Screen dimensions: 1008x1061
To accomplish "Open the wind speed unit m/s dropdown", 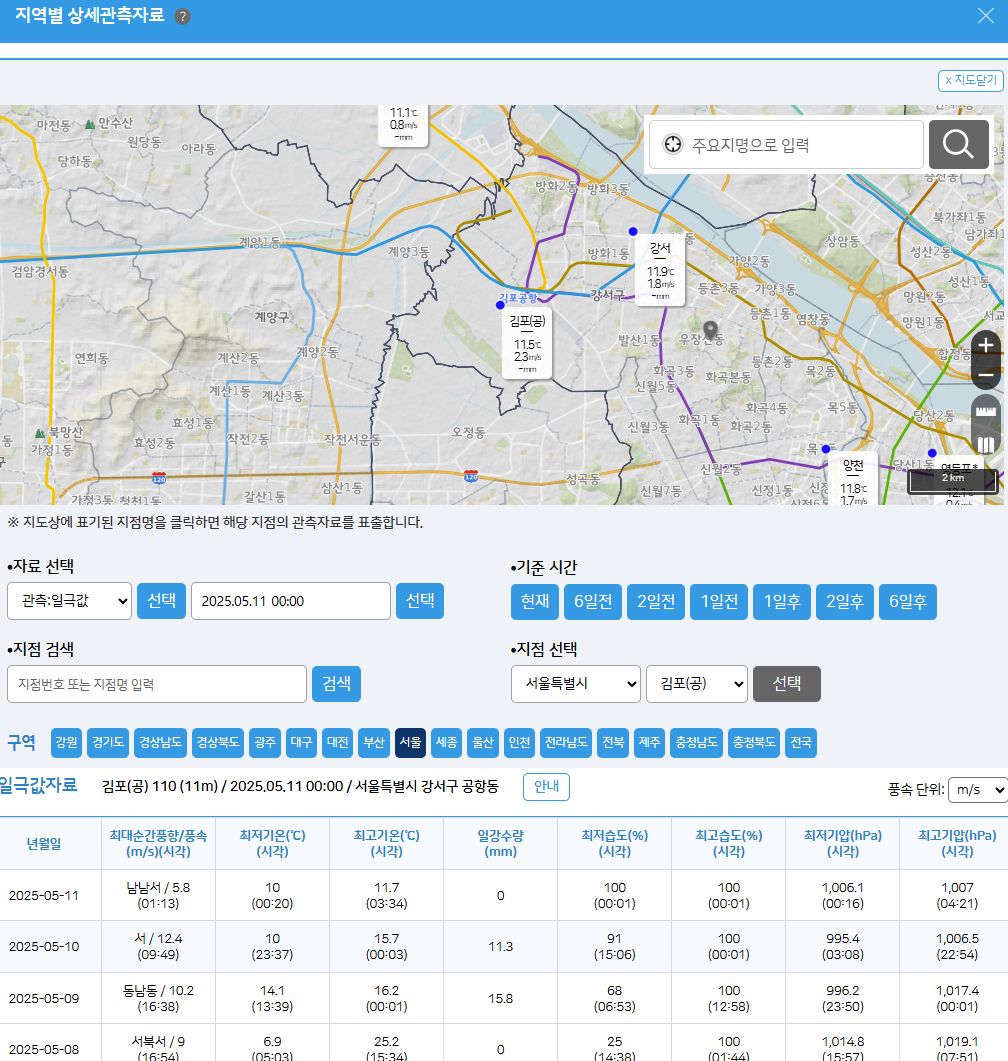I will click(x=978, y=790).
